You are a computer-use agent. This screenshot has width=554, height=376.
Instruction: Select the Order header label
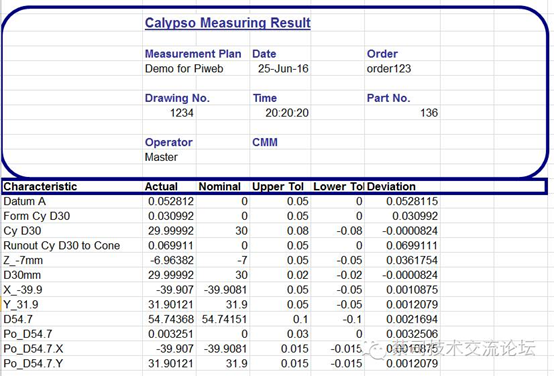point(382,54)
